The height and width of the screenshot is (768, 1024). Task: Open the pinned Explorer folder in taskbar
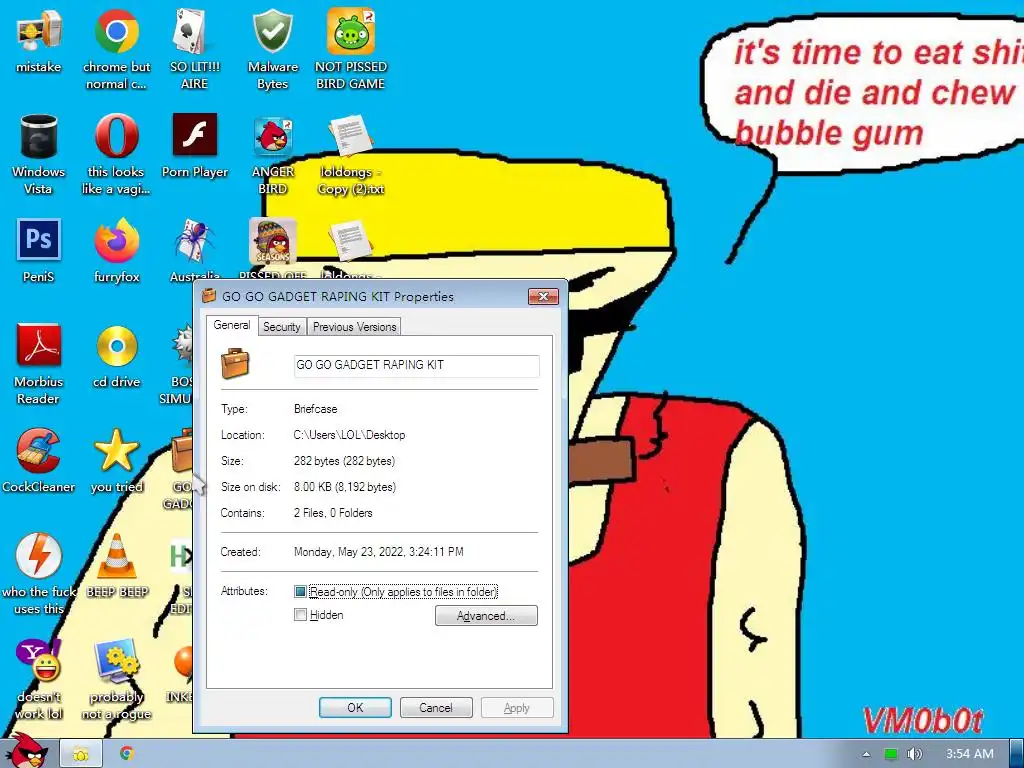[x=81, y=754]
